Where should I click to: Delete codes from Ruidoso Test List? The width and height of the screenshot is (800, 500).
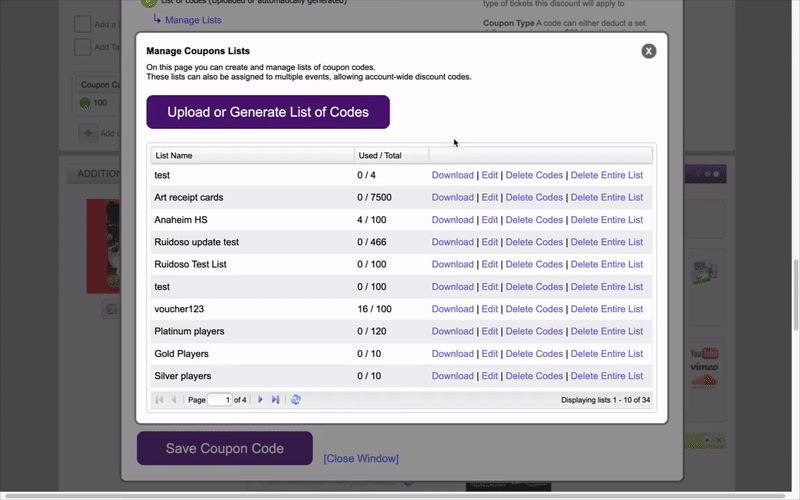[534, 264]
